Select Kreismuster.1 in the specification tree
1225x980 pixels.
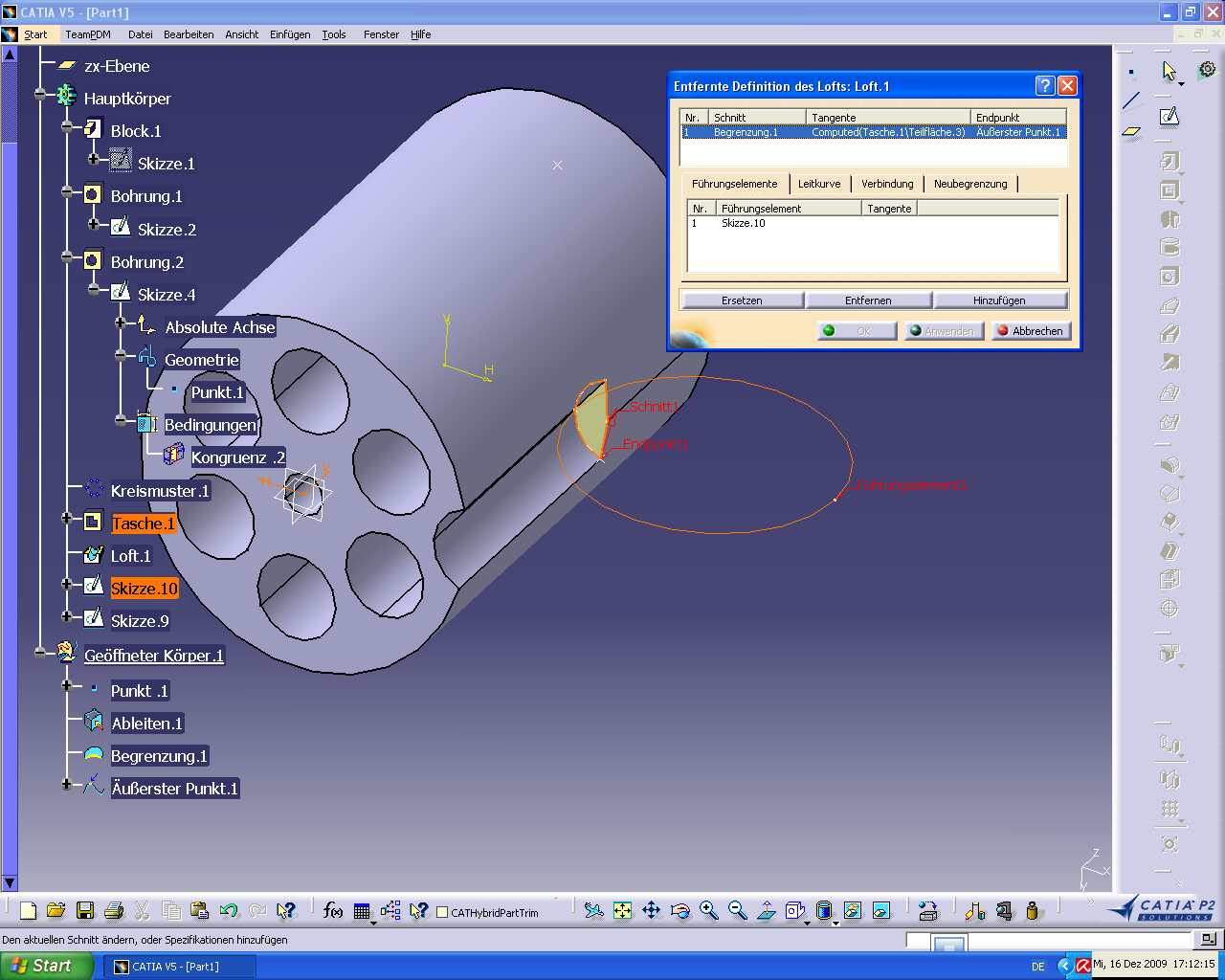click(x=160, y=491)
